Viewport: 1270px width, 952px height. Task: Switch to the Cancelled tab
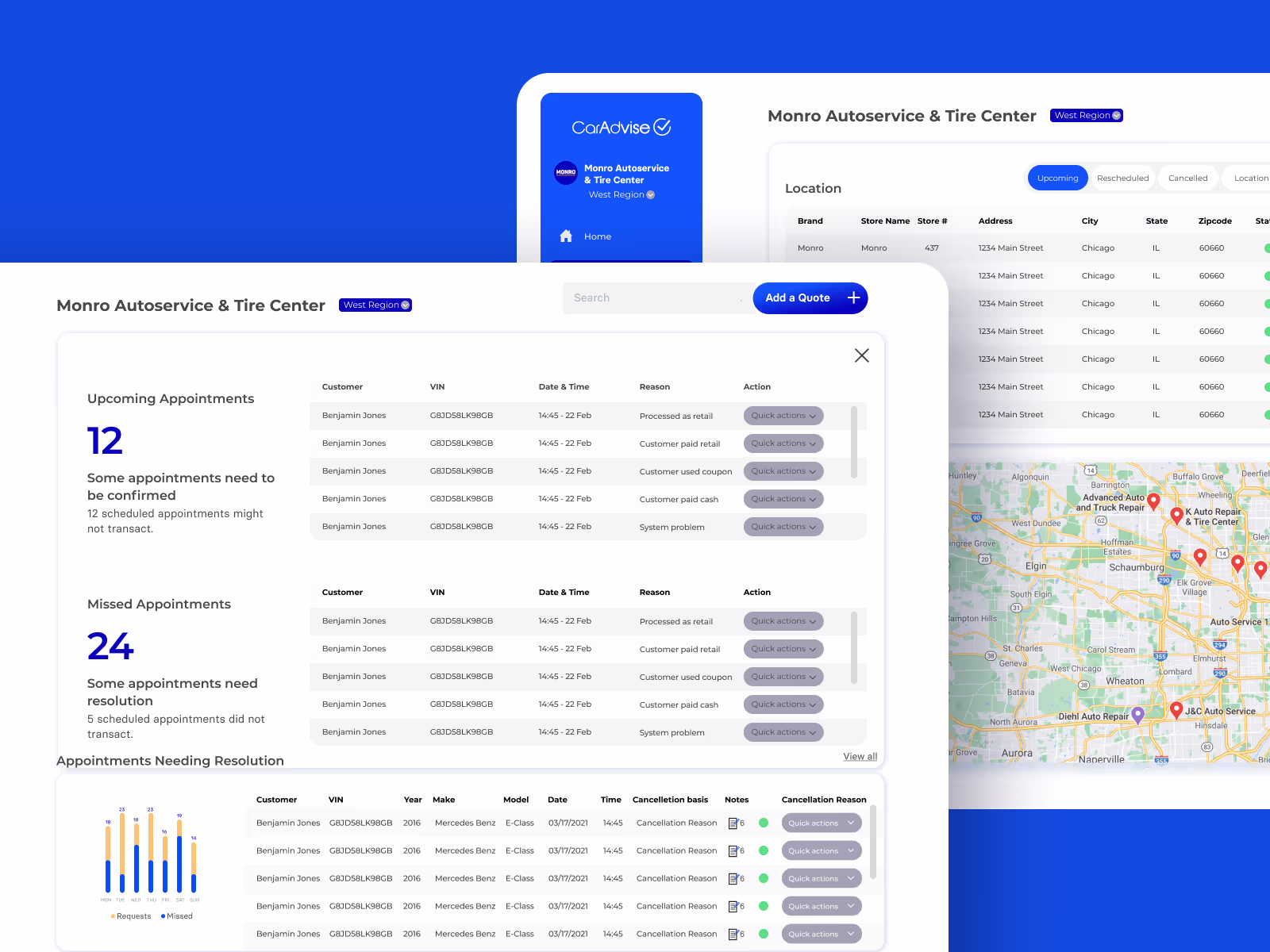pos(1187,178)
